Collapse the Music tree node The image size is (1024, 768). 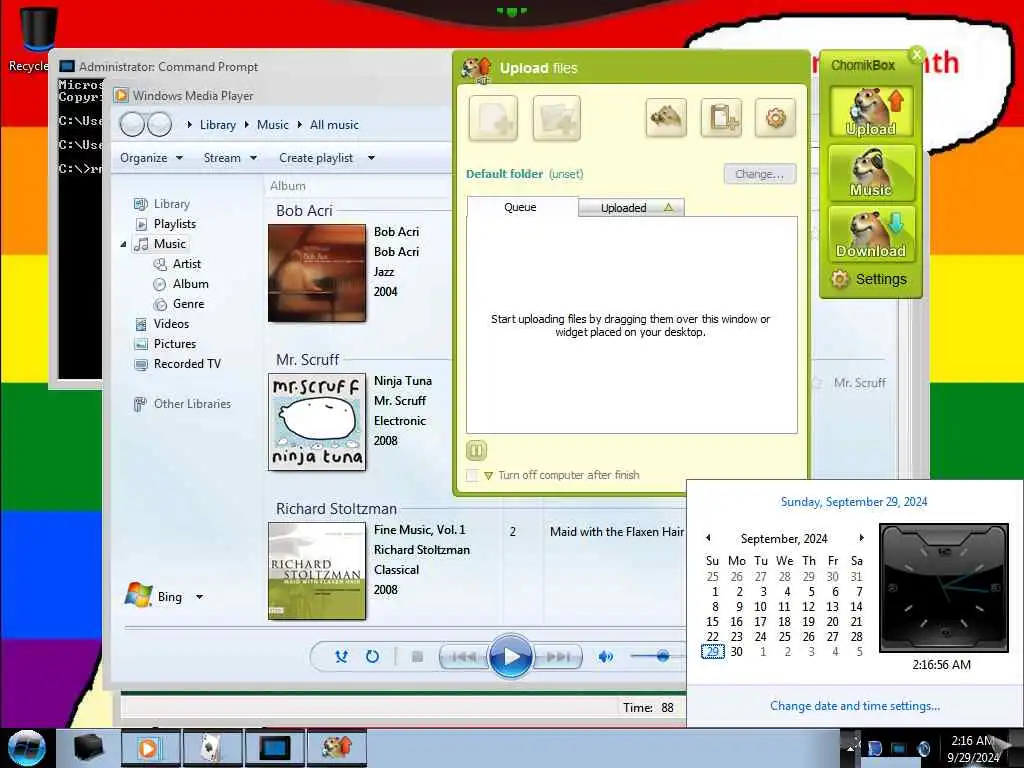tap(123, 244)
